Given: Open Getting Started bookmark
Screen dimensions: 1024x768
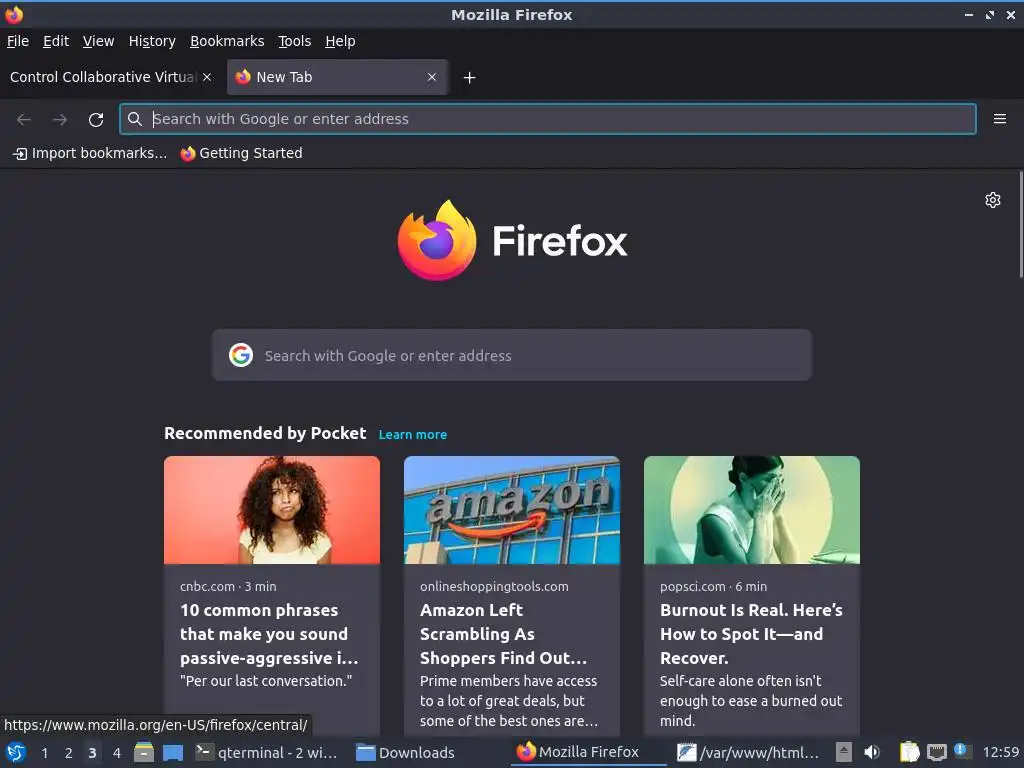Looking at the screenshot, I should click(242, 153).
